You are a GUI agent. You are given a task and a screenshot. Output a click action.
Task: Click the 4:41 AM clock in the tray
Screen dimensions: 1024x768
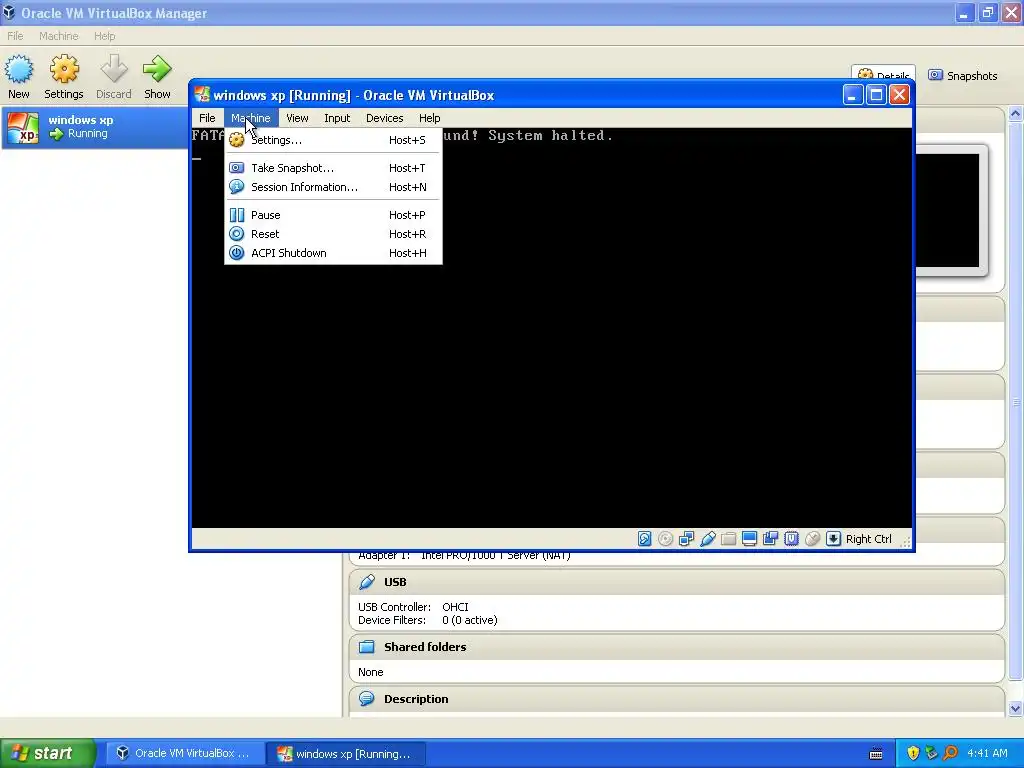pyautogui.click(x=987, y=753)
